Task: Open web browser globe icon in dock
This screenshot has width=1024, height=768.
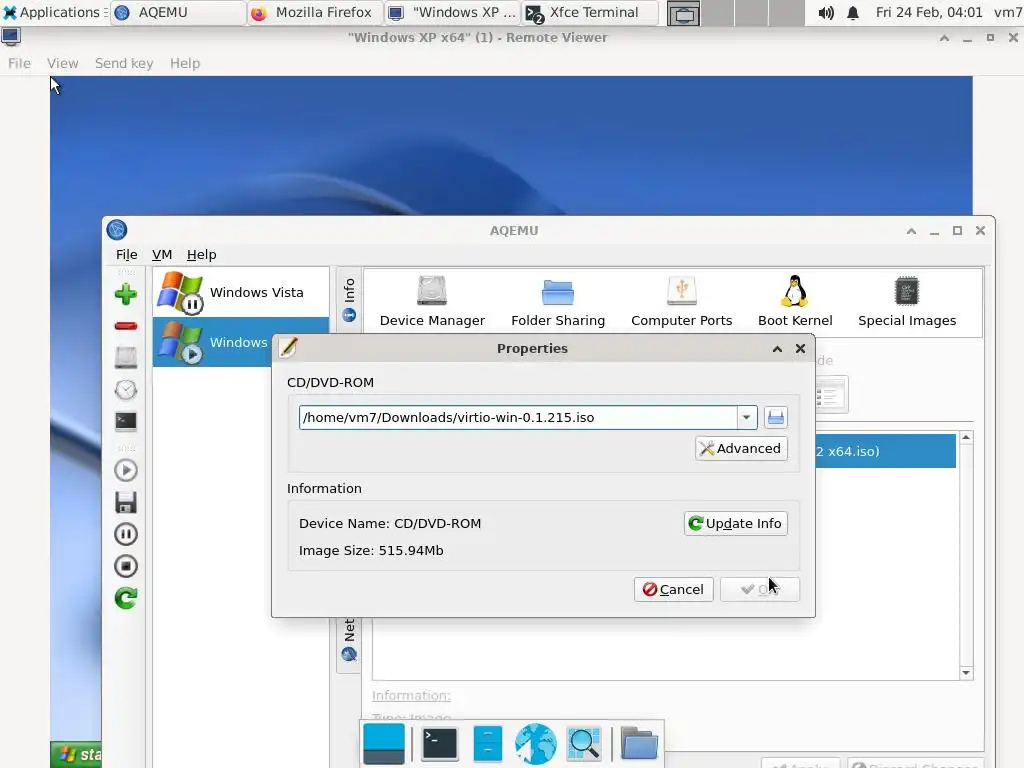Action: pos(536,744)
